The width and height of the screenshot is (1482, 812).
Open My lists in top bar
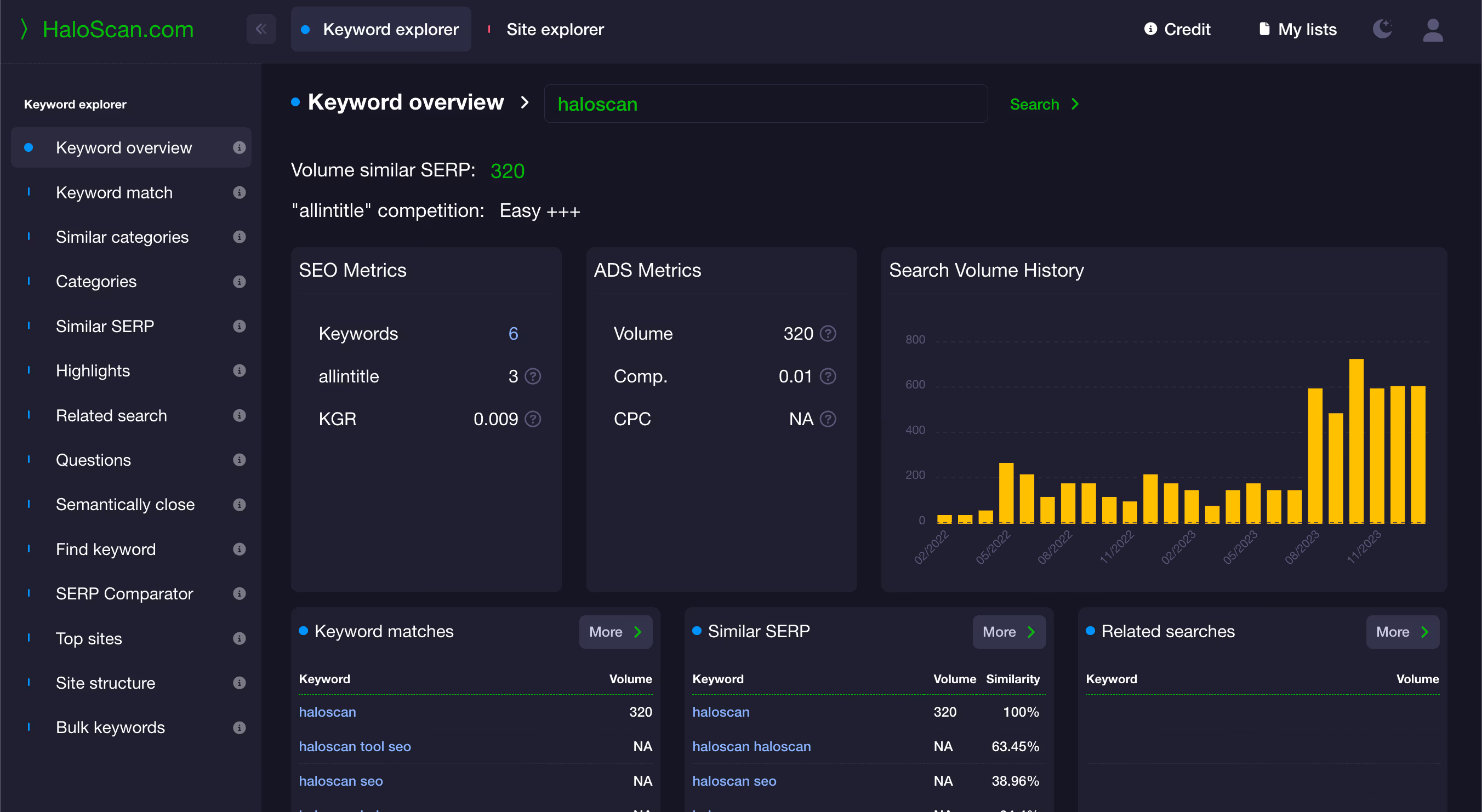(1297, 30)
